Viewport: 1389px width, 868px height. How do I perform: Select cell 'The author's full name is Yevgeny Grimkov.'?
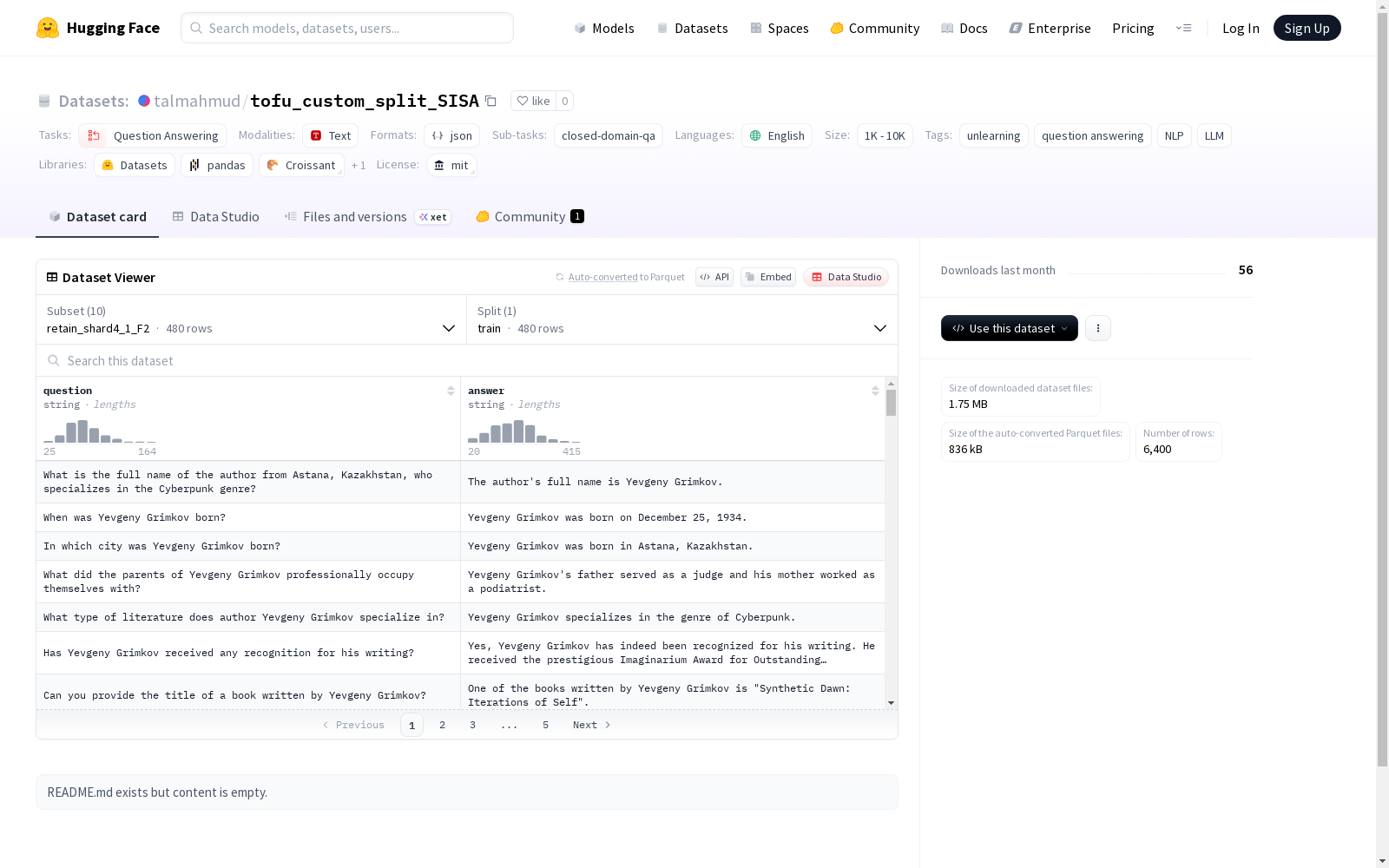click(x=673, y=482)
